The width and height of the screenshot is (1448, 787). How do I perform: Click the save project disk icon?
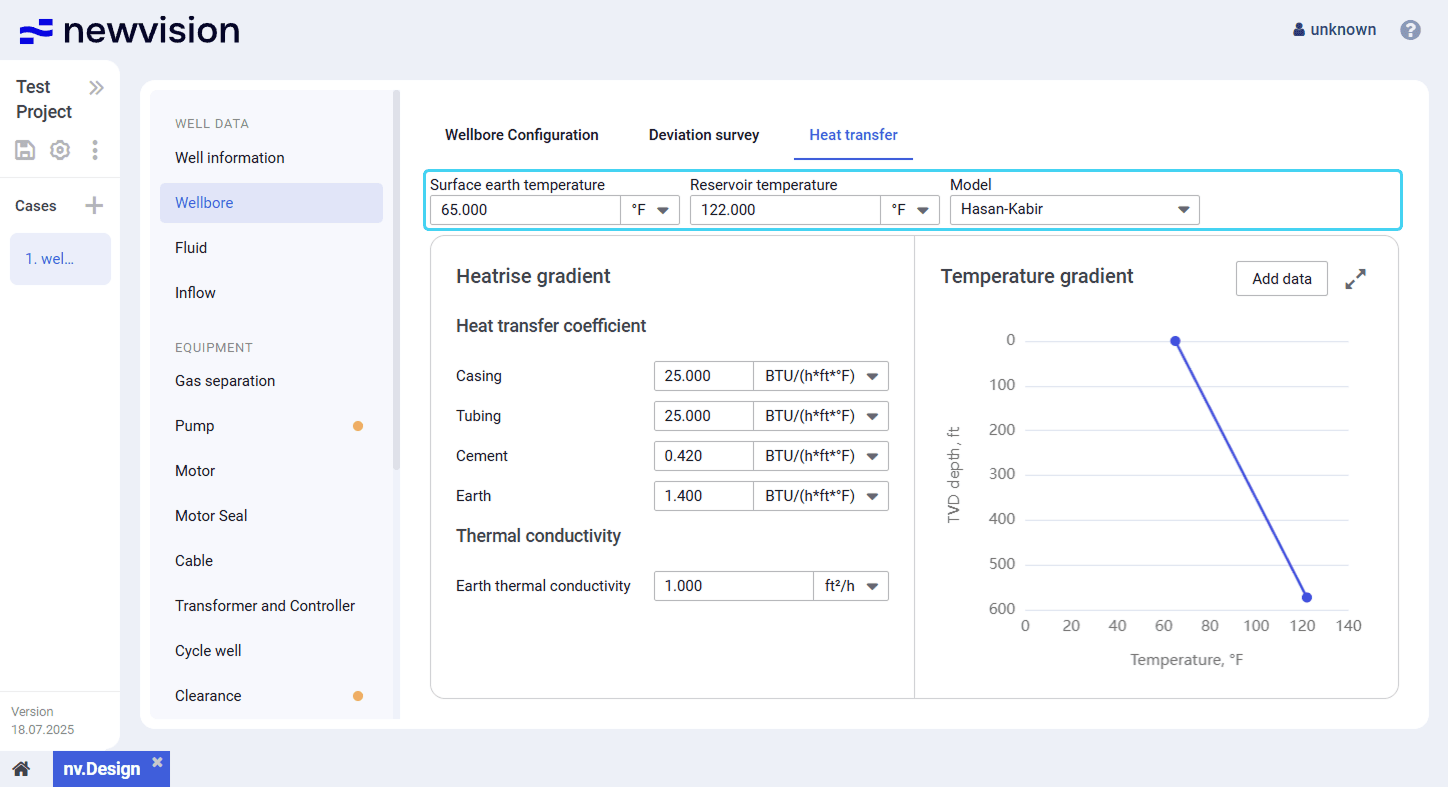[25, 150]
